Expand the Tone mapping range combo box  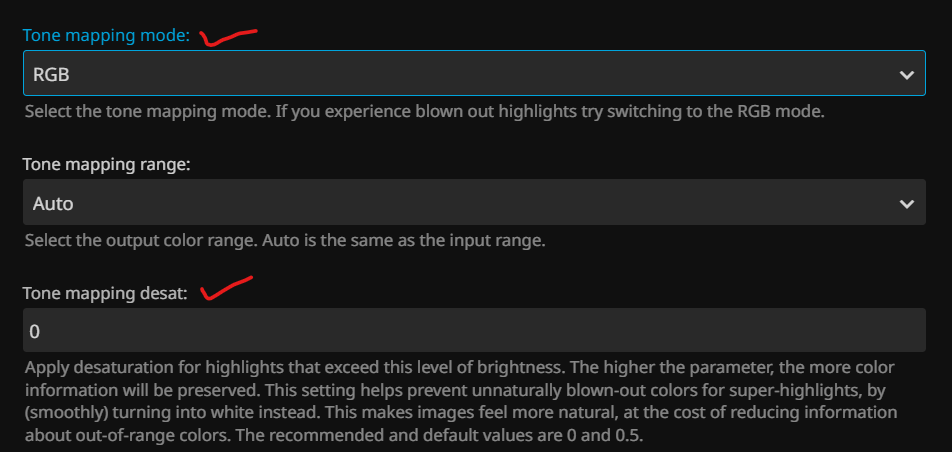473,203
